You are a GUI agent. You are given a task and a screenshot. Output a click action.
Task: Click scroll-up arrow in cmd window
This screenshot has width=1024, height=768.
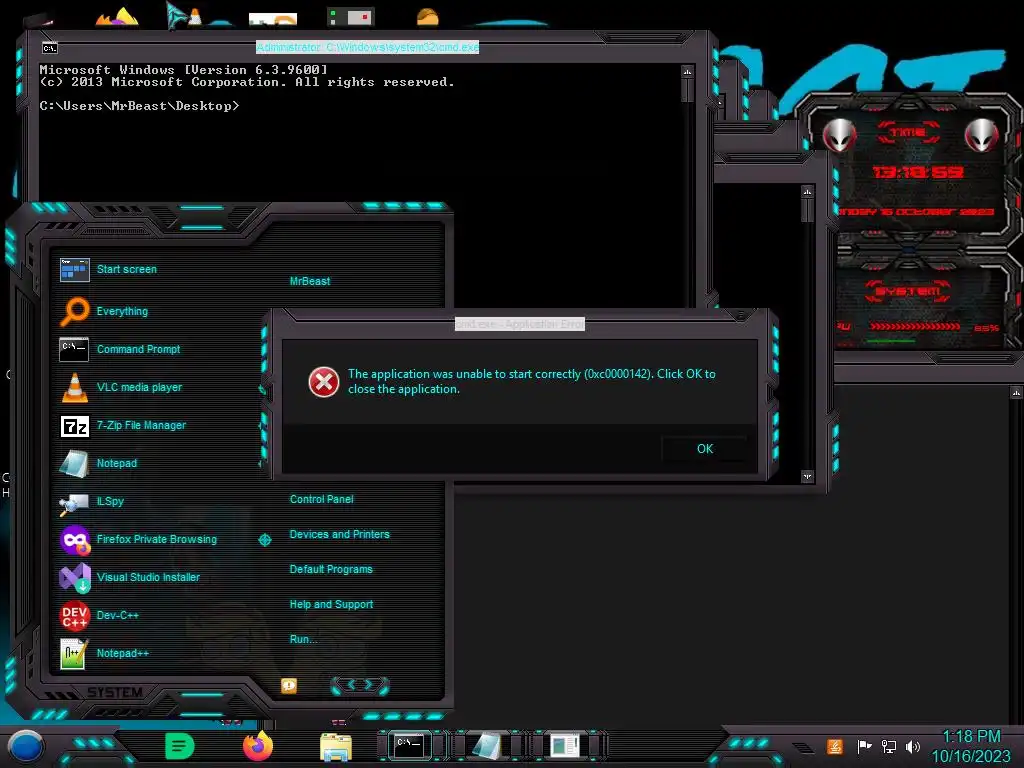coord(687,71)
